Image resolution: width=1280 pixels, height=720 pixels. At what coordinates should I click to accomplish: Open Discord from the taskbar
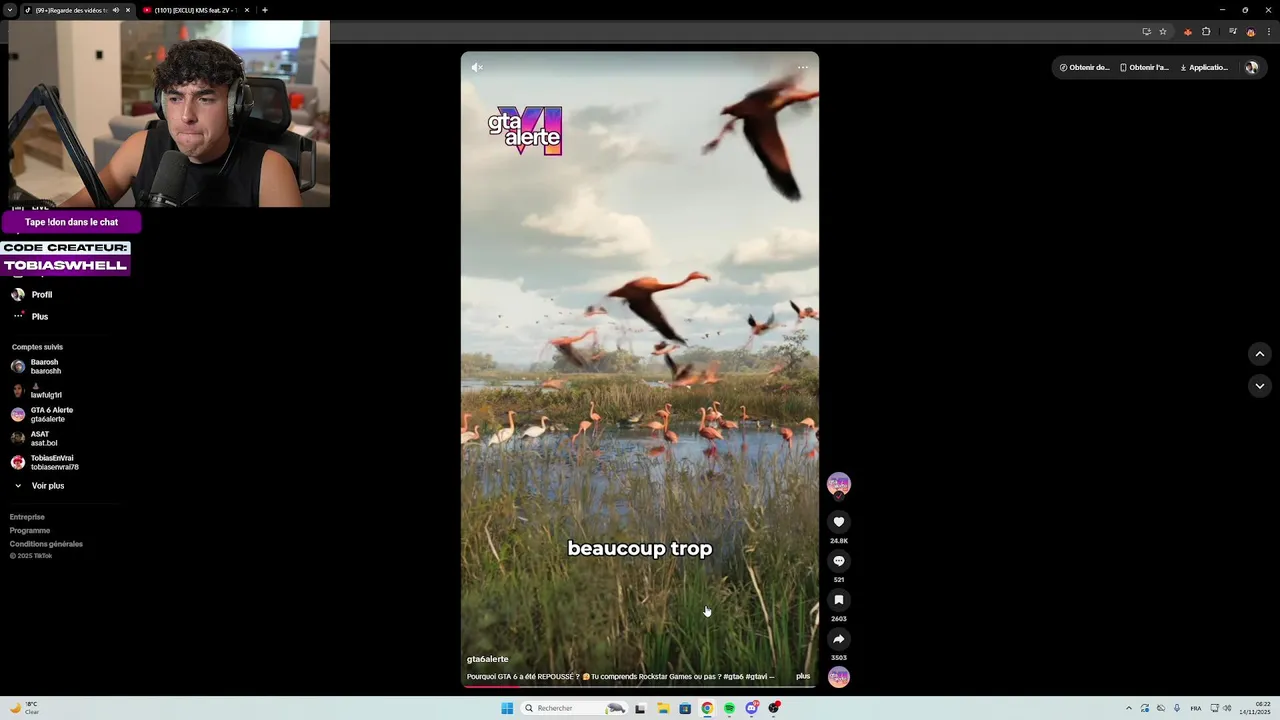click(751, 708)
